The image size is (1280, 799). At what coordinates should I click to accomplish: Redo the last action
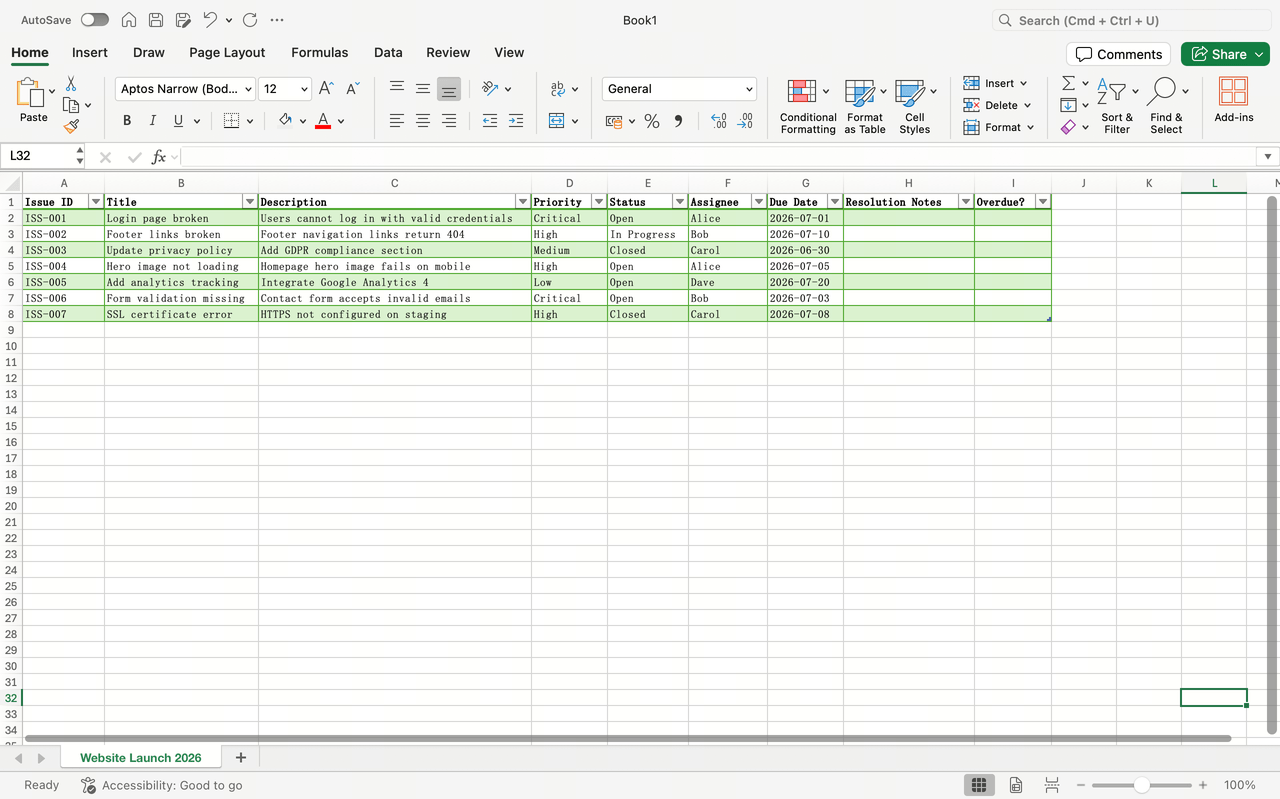point(250,20)
